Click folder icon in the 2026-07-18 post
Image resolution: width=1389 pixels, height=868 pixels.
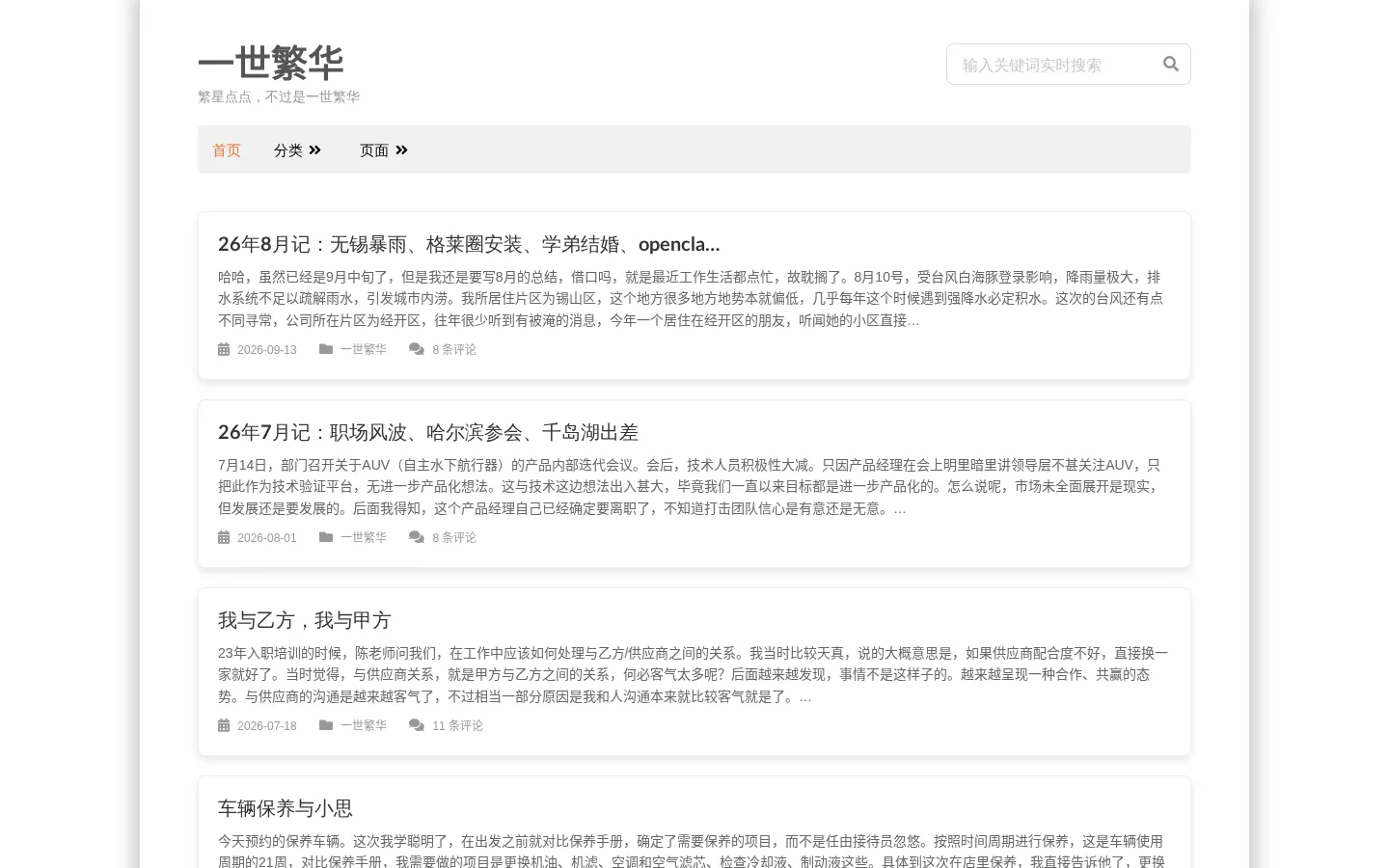(326, 725)
